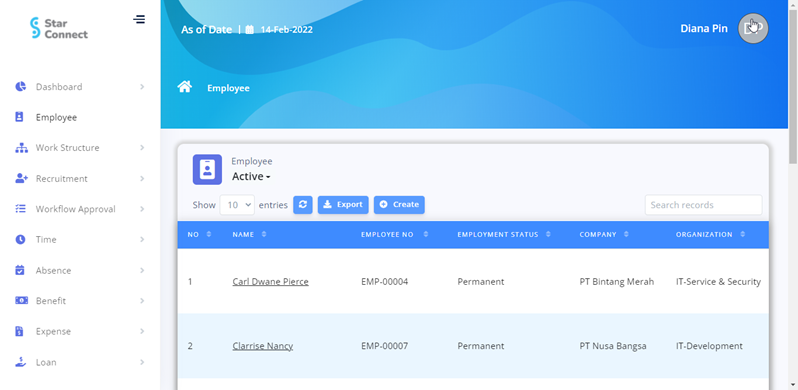Expand the Benefit menu chevron

coord(142,301)
